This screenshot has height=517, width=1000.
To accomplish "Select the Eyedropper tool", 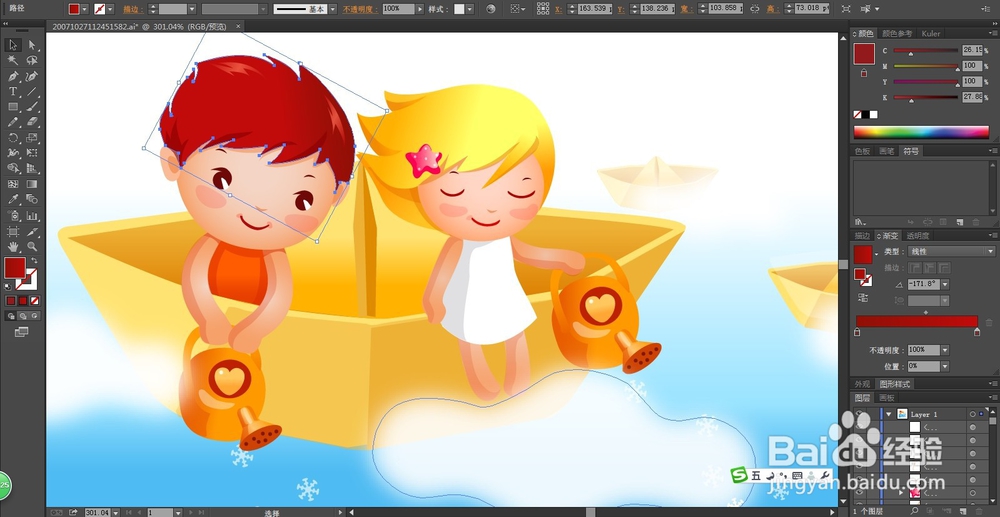I will pyautogui.click(x=13, y=200).
